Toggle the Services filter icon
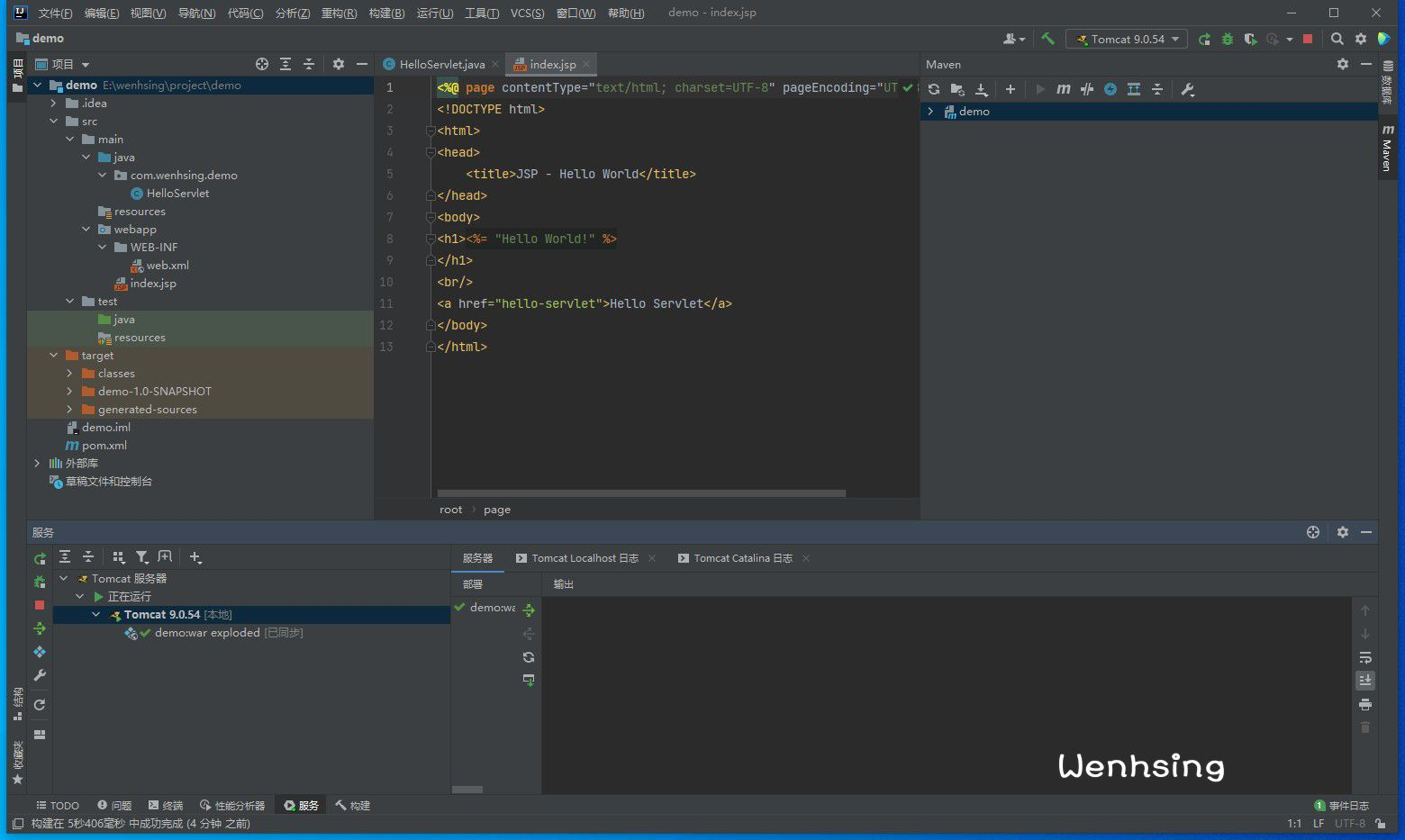The height and width of the screenshot is (840, 1405). [141, 557]
